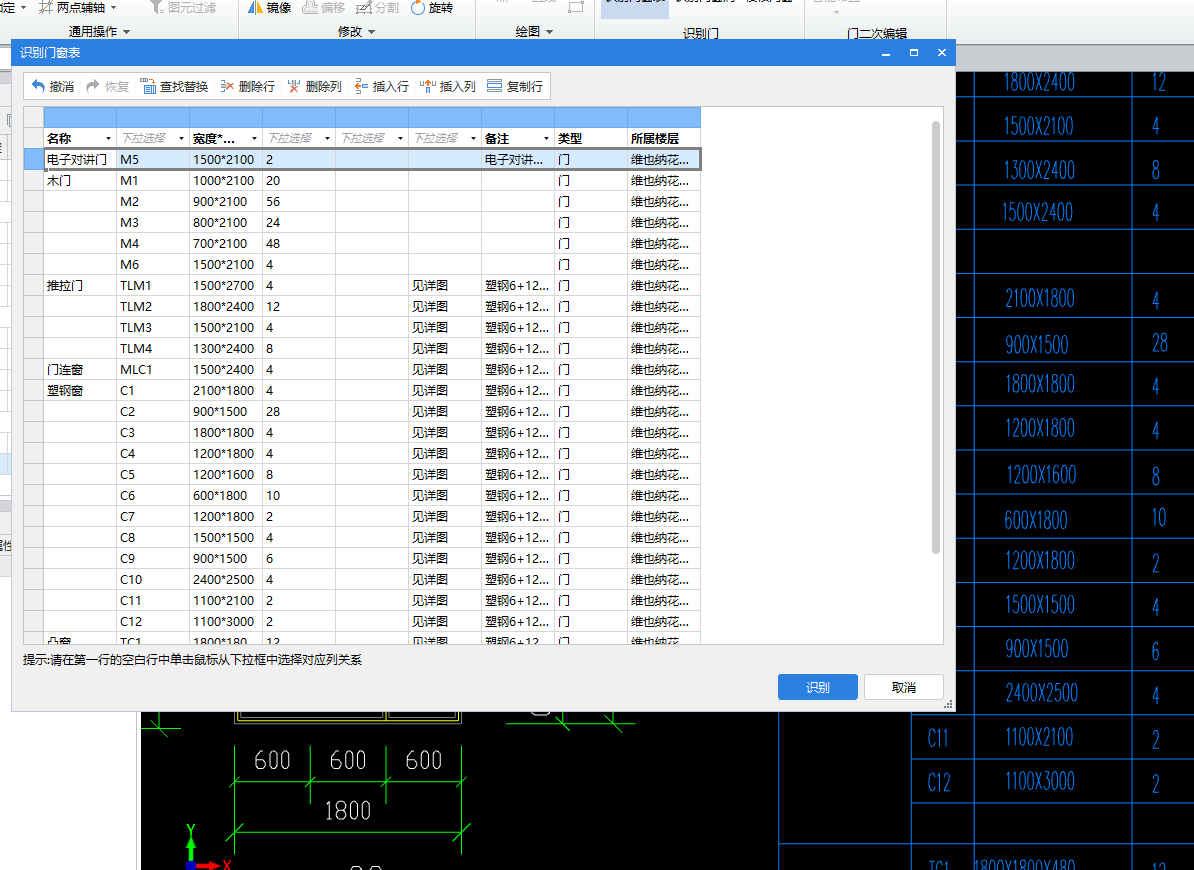Expand the 绘图 ribbon group dropdown
Image resolution: width=1194 pixels, height=870 pixels.
point(550,32)
